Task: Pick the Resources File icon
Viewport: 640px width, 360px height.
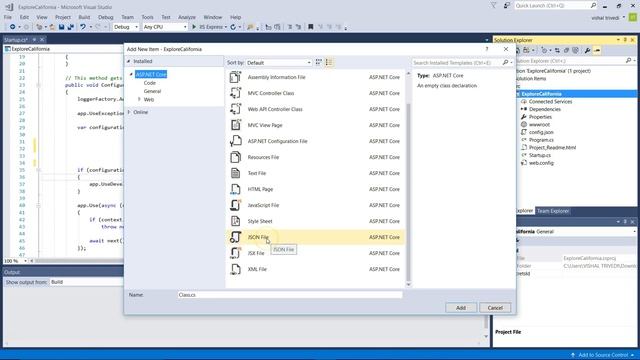Action: (236, 157)
